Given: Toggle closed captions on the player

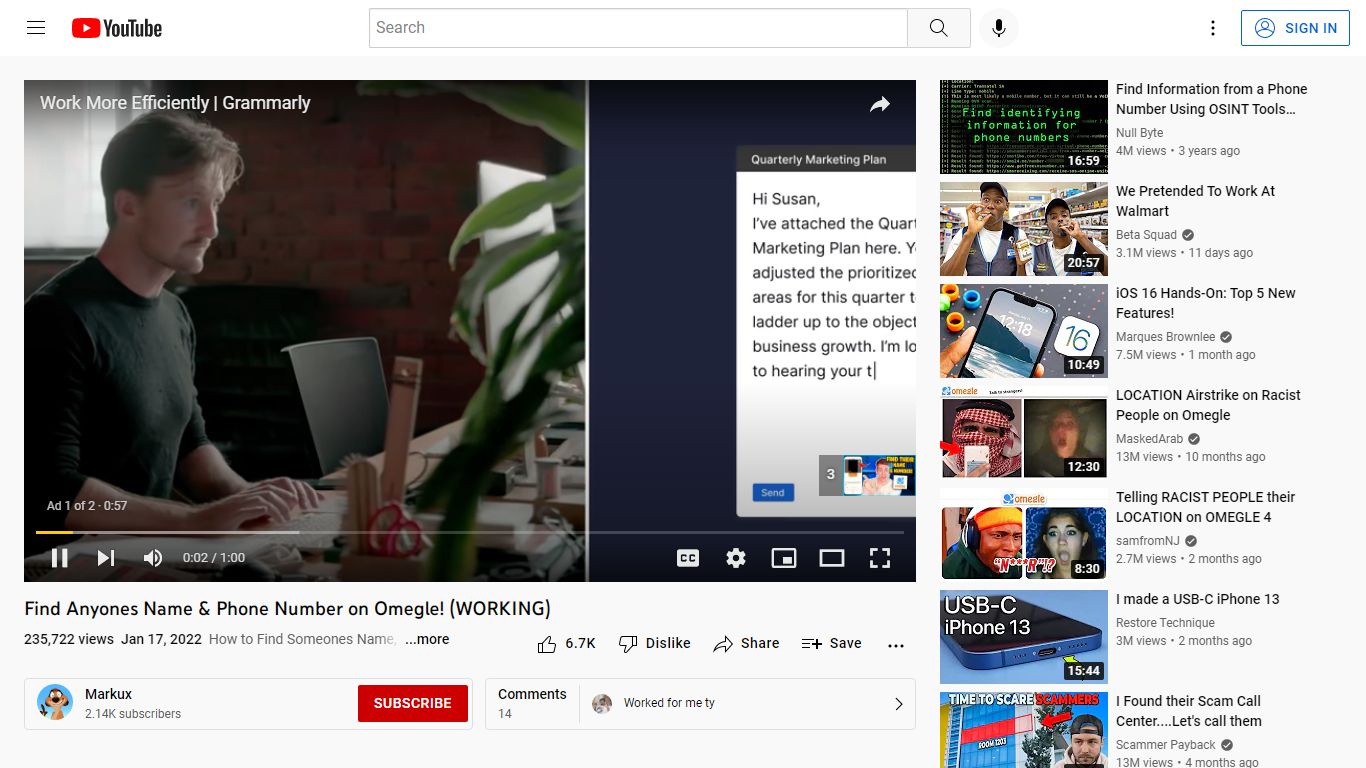Looking at the screenshot, I should [x=688, y=558].
